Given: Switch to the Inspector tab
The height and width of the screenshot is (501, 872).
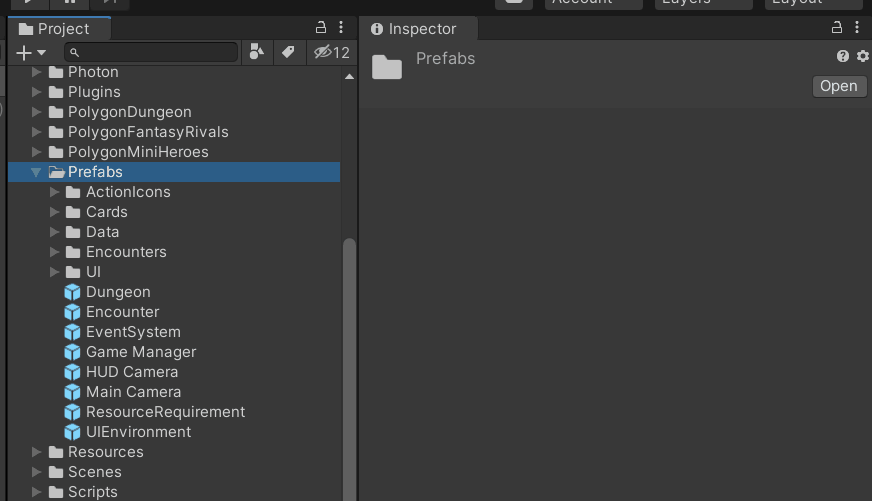Looking at the screenshot, I should click(418, 28).
